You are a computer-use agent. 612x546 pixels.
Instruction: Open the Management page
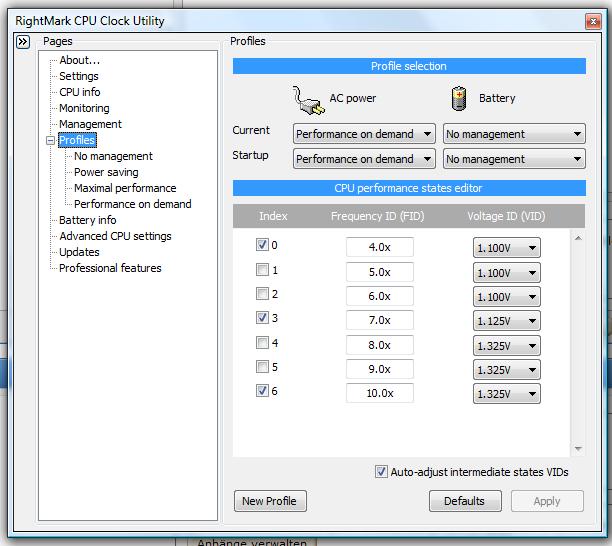91,124
